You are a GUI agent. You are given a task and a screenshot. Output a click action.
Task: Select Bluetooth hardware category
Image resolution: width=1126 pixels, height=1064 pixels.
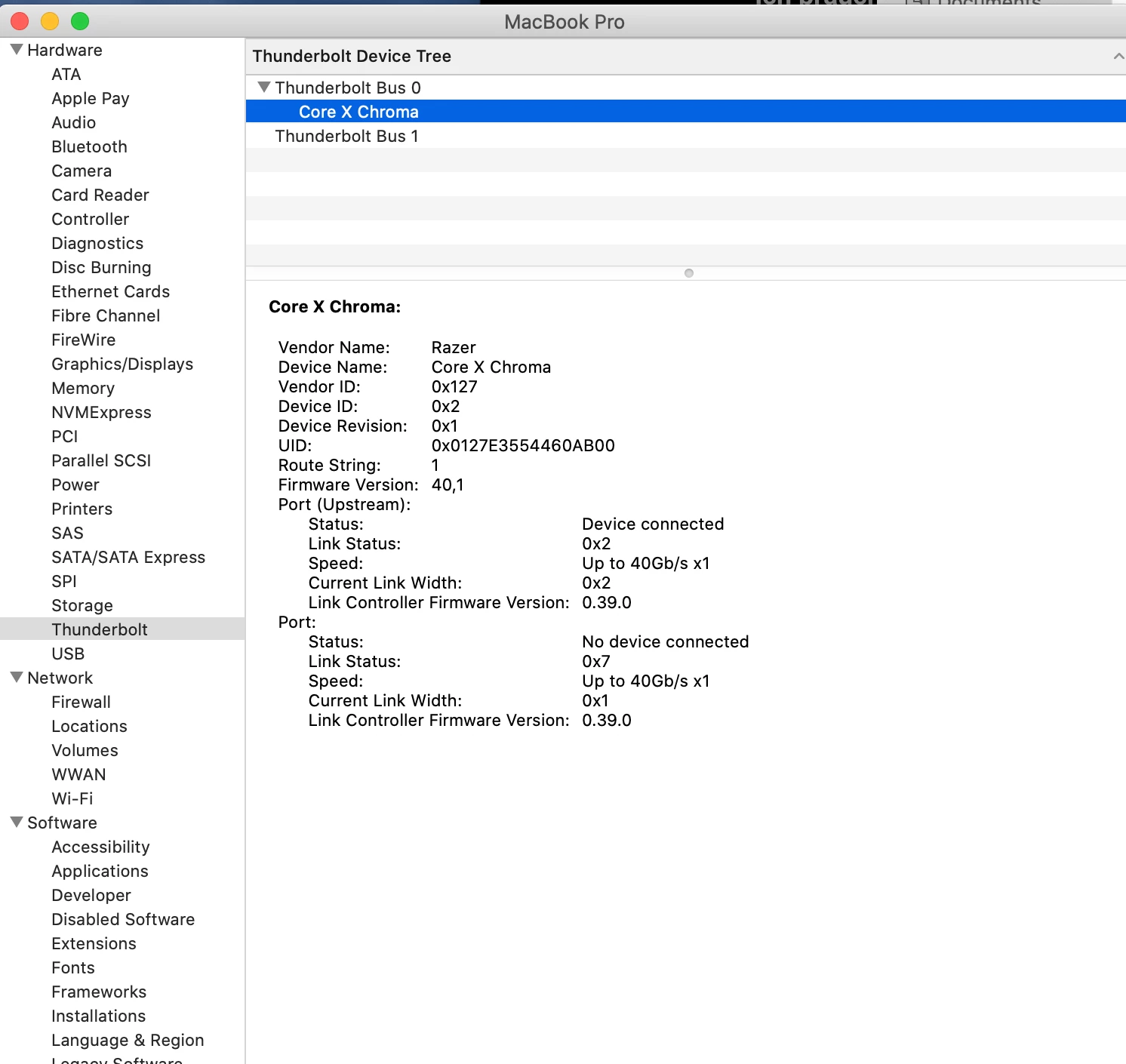[89, 146]
